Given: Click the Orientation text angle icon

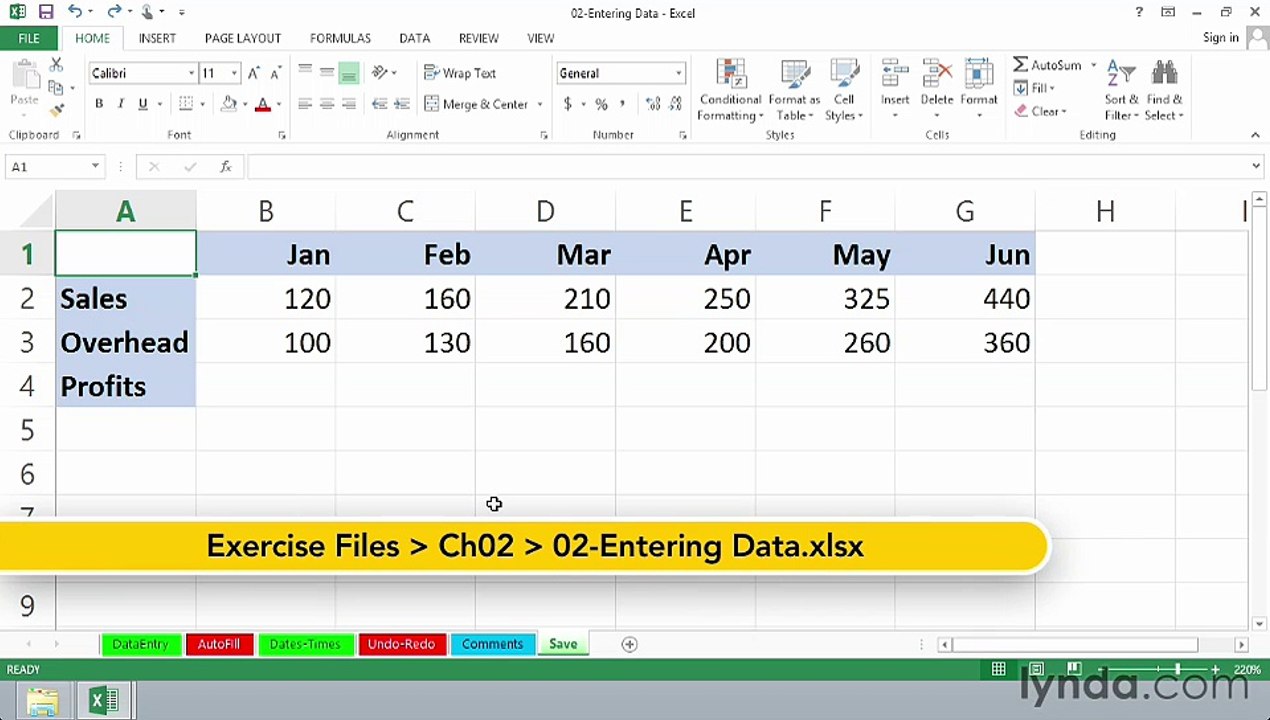Looking at the screenshot, I should click(x=380, y=72).
